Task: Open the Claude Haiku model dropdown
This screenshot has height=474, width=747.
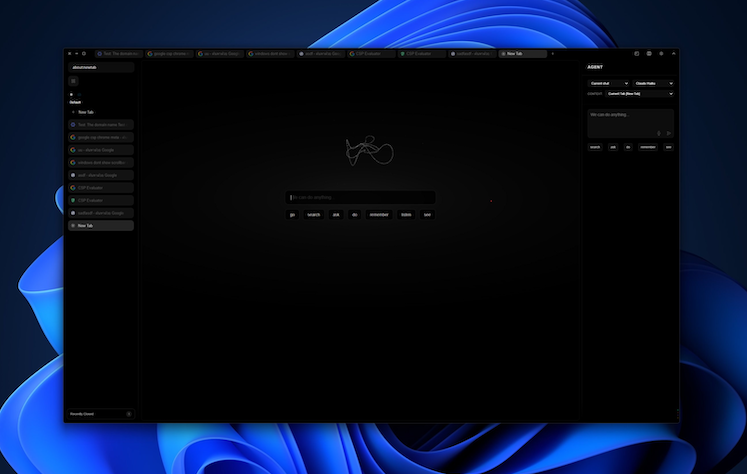Action: [x=653, y=83]
